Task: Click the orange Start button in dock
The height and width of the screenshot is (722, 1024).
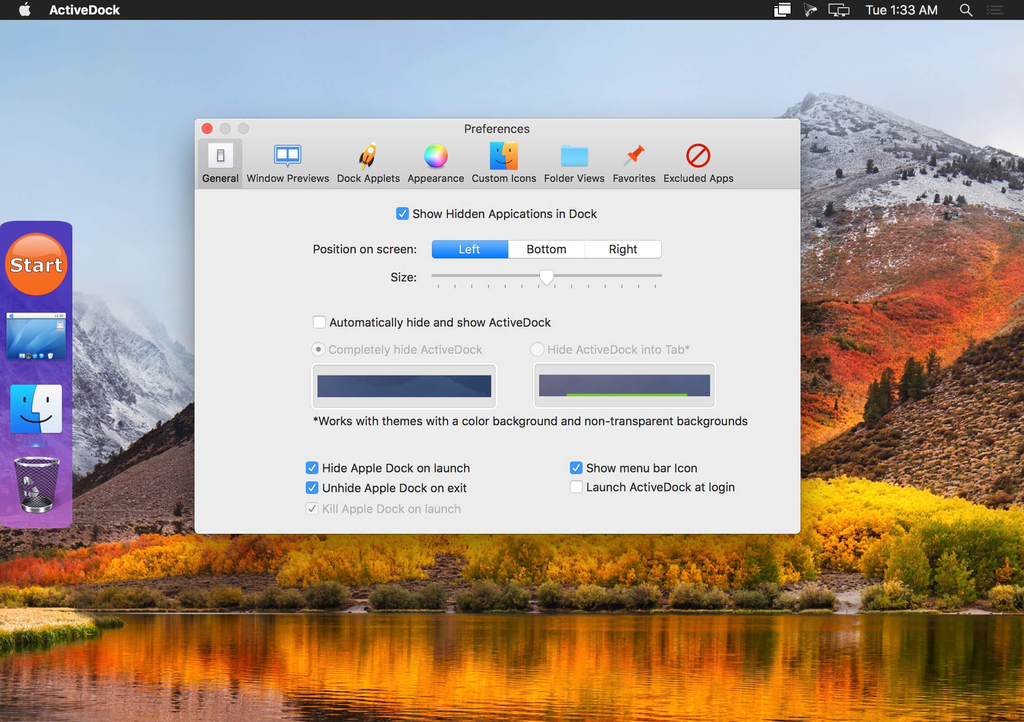Action: 36,265
